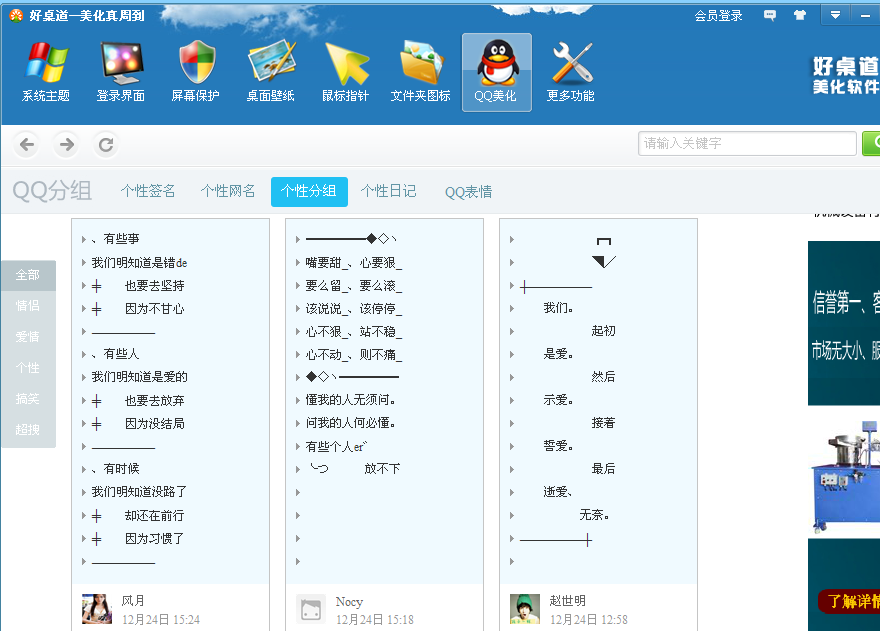
Task: Open the 文件夹图标 folder icon section
Action: point(421,72)
